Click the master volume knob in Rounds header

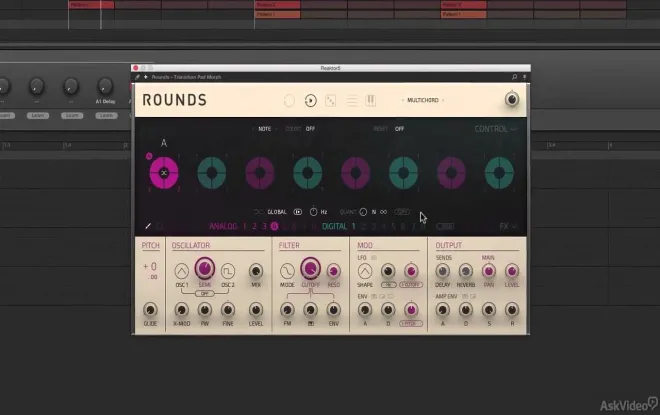[512, 99]
